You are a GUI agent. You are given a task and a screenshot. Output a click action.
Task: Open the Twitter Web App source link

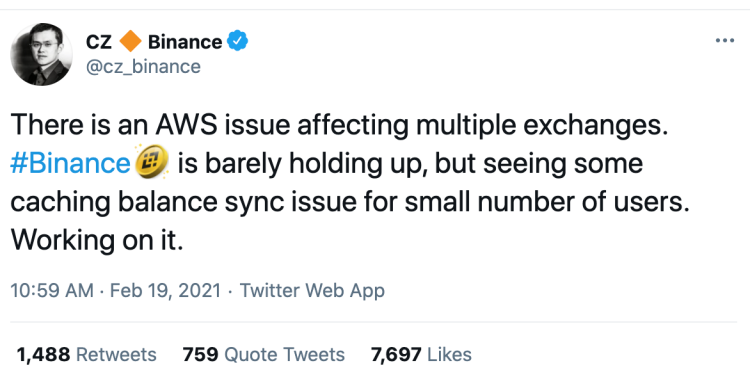point(312,290)
